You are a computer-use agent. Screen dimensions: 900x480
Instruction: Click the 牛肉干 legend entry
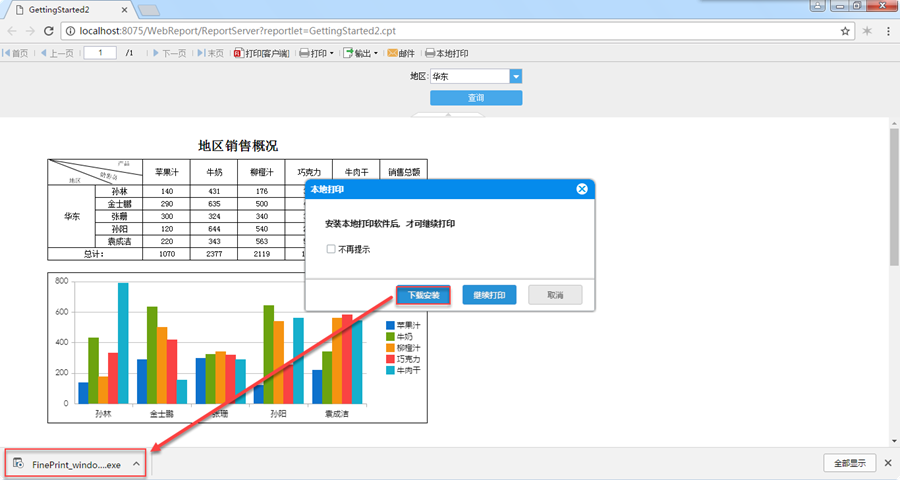point(403,370)
